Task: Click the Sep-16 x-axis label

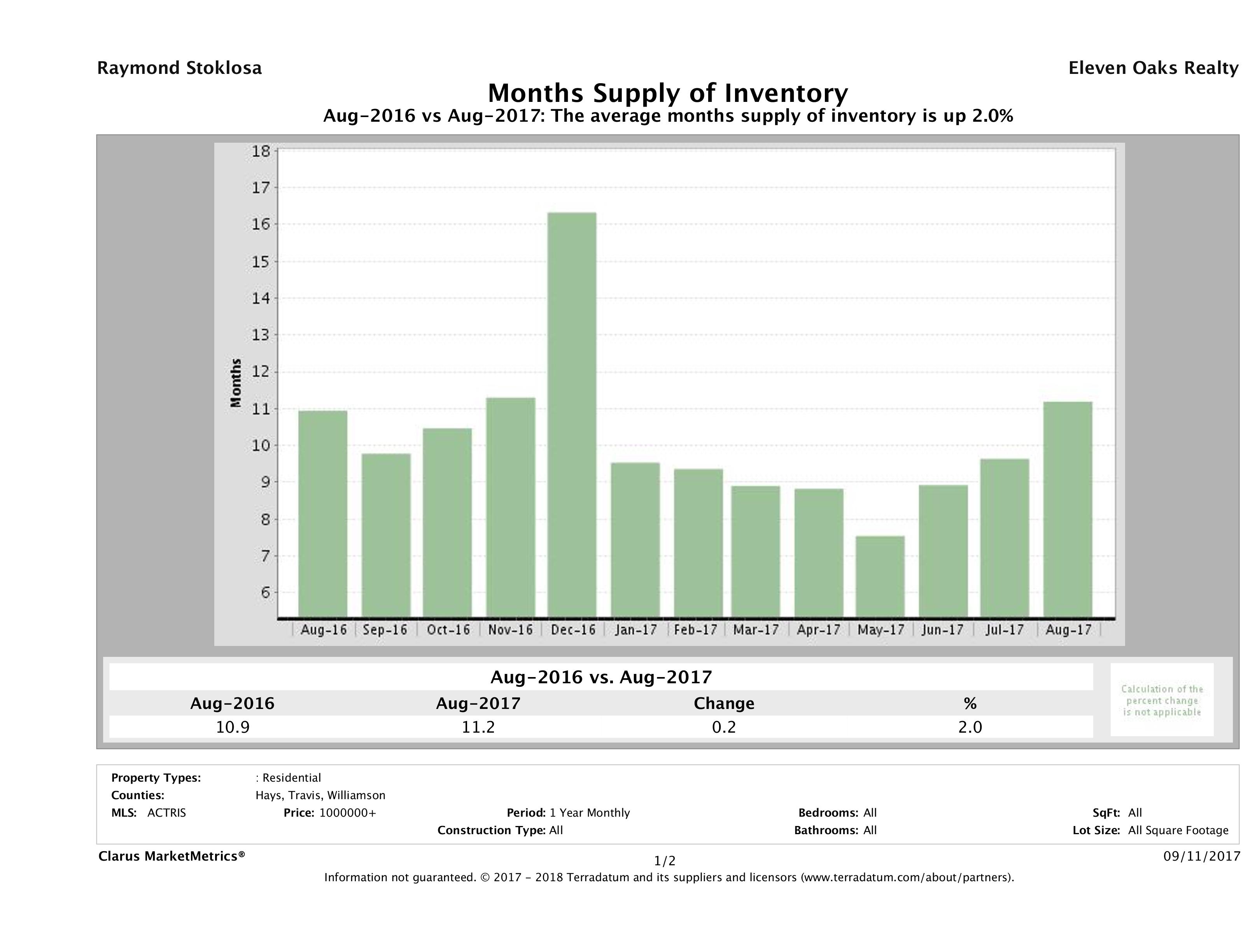Action: 385,630
